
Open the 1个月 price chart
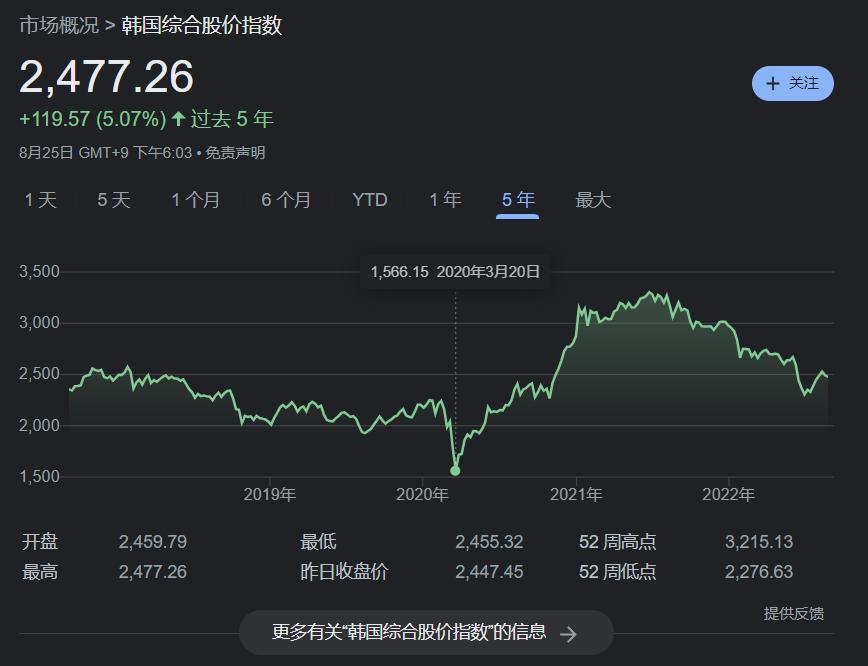click(194, 200)
